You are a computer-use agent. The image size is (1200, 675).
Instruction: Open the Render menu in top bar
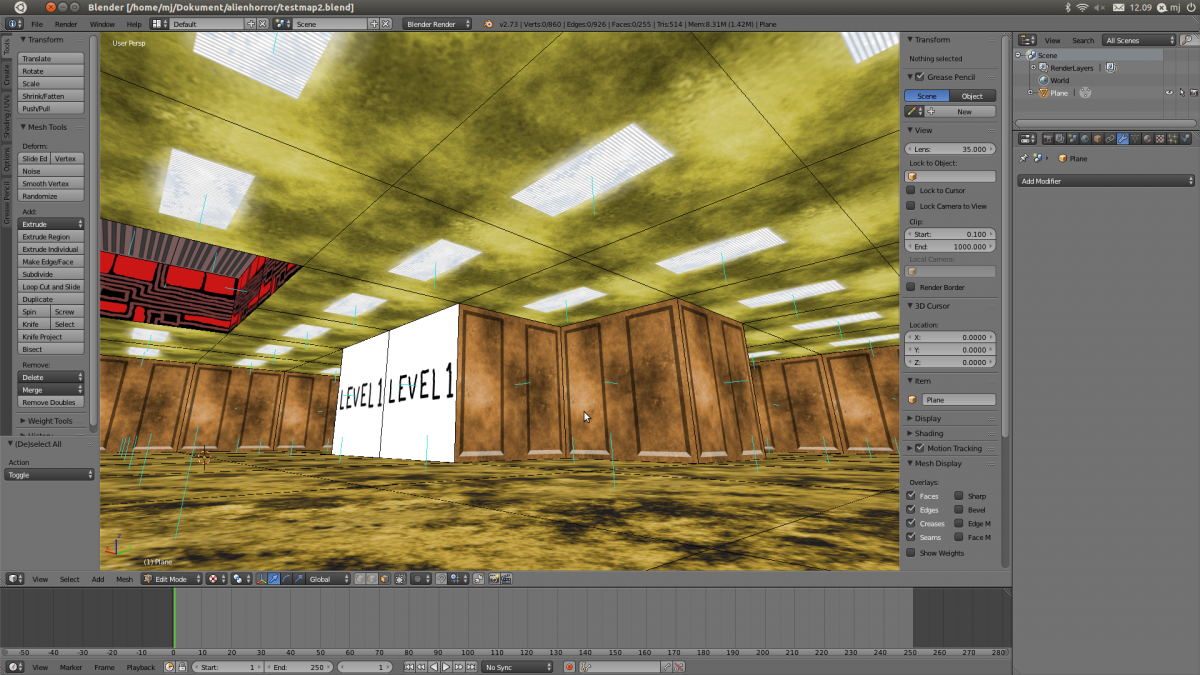point(66,23)
